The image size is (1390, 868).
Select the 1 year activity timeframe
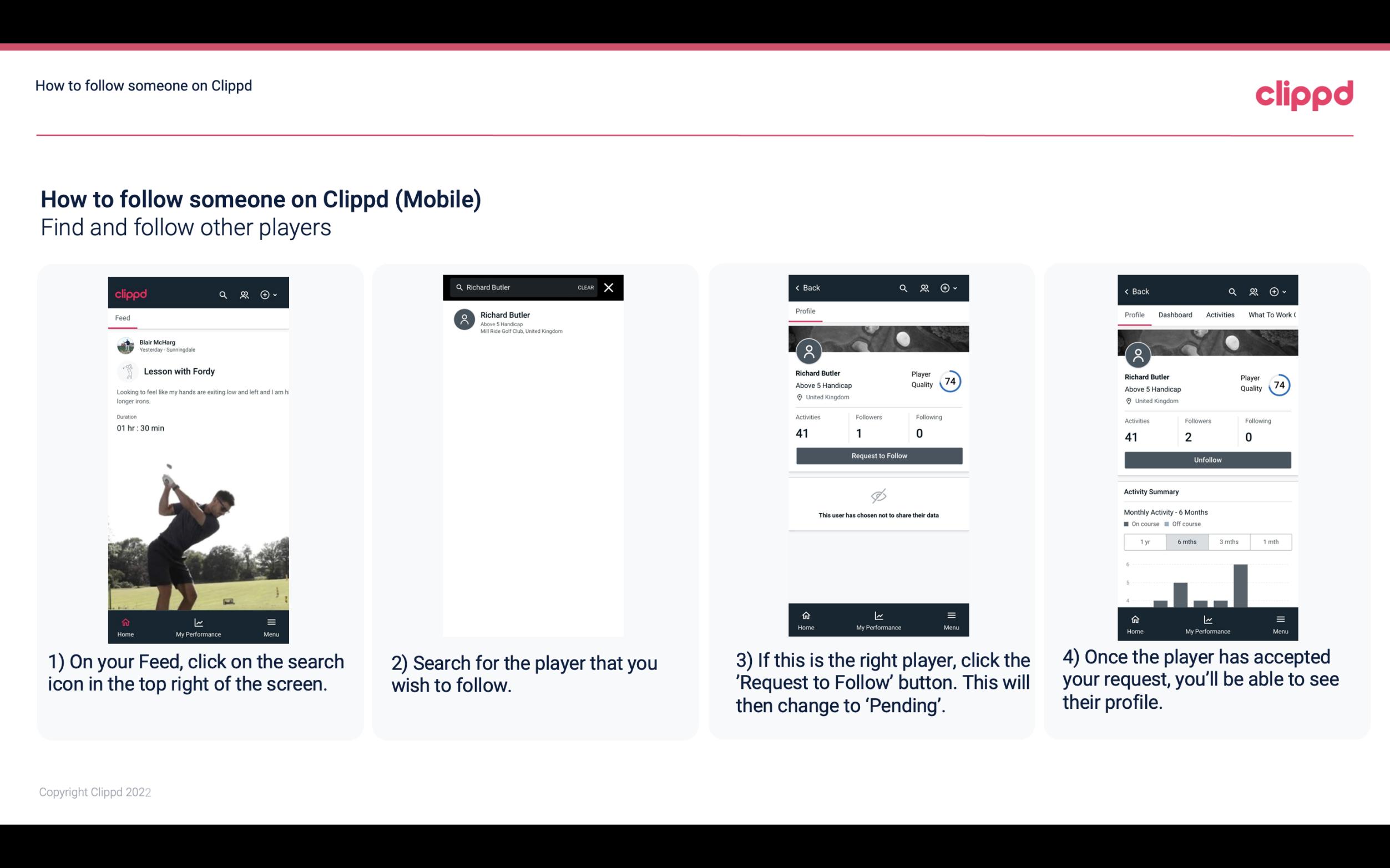(1145, 541)
